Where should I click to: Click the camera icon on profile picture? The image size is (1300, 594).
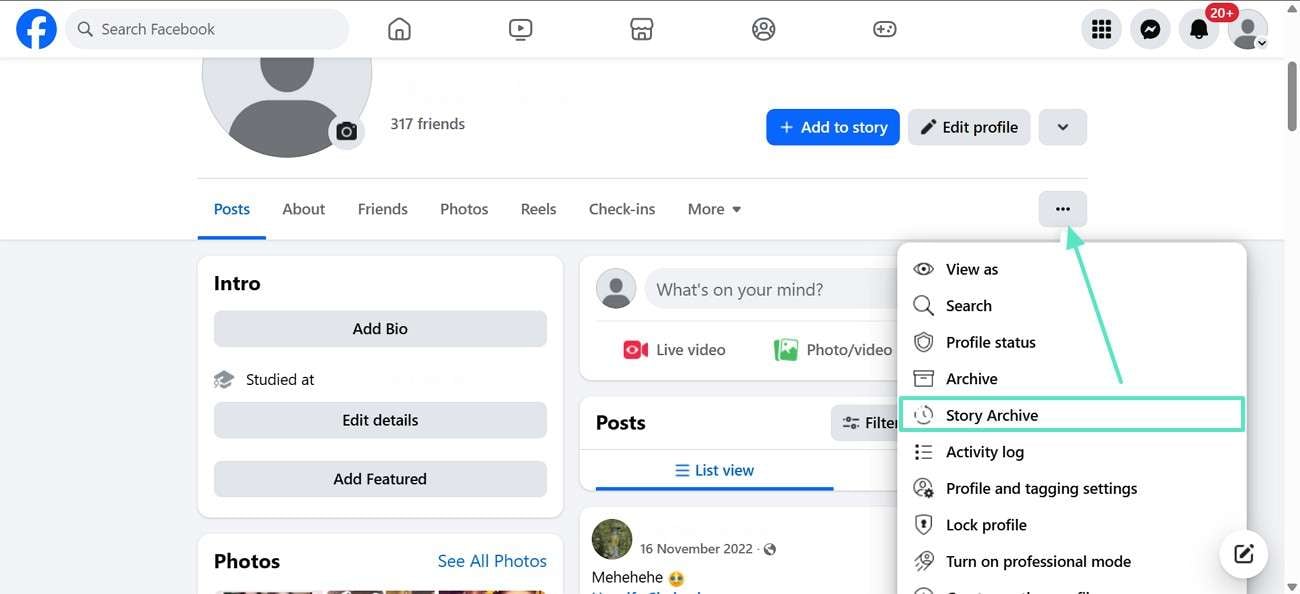click(346, 131)
